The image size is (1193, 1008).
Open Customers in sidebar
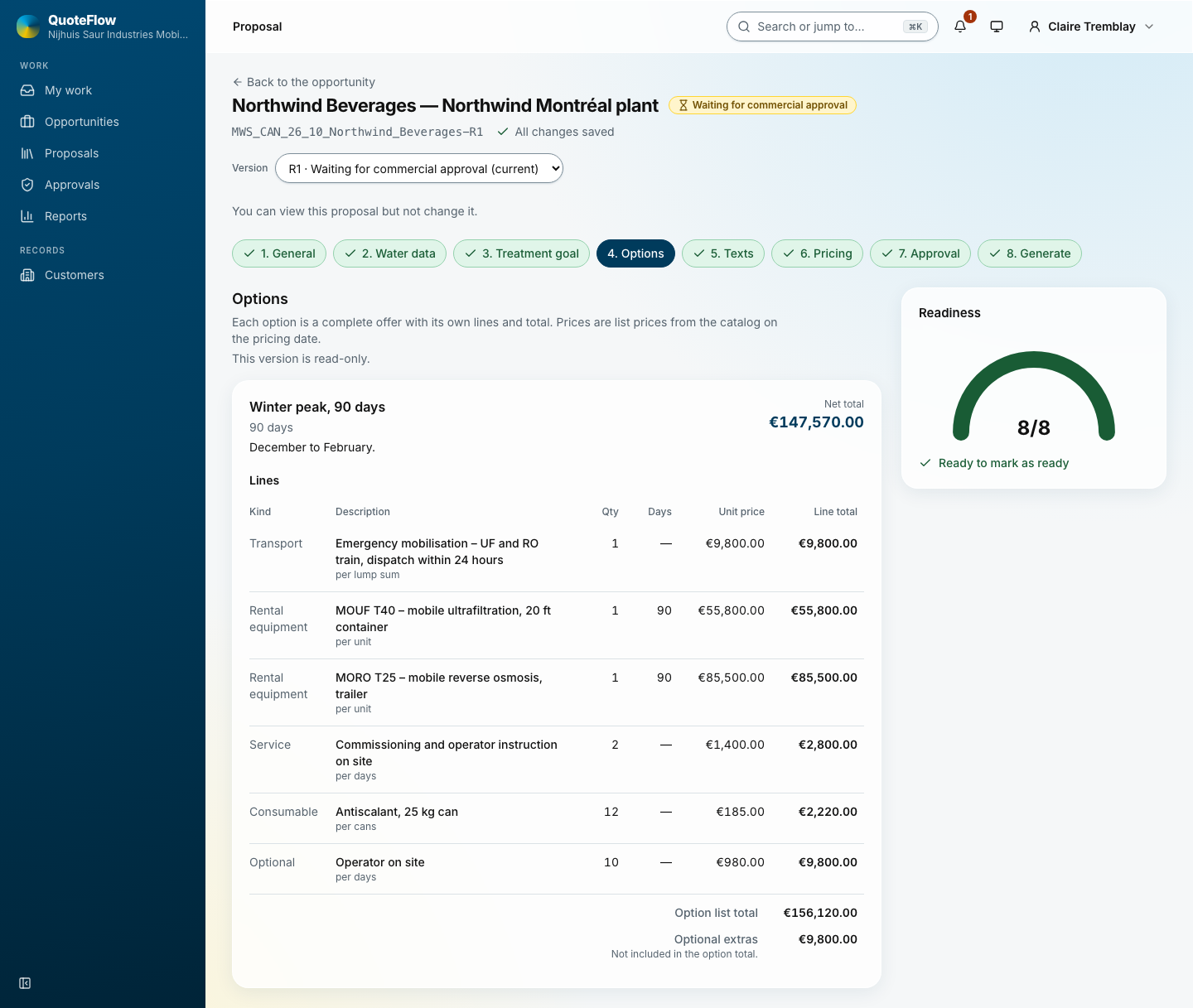[x=103, y=275]
